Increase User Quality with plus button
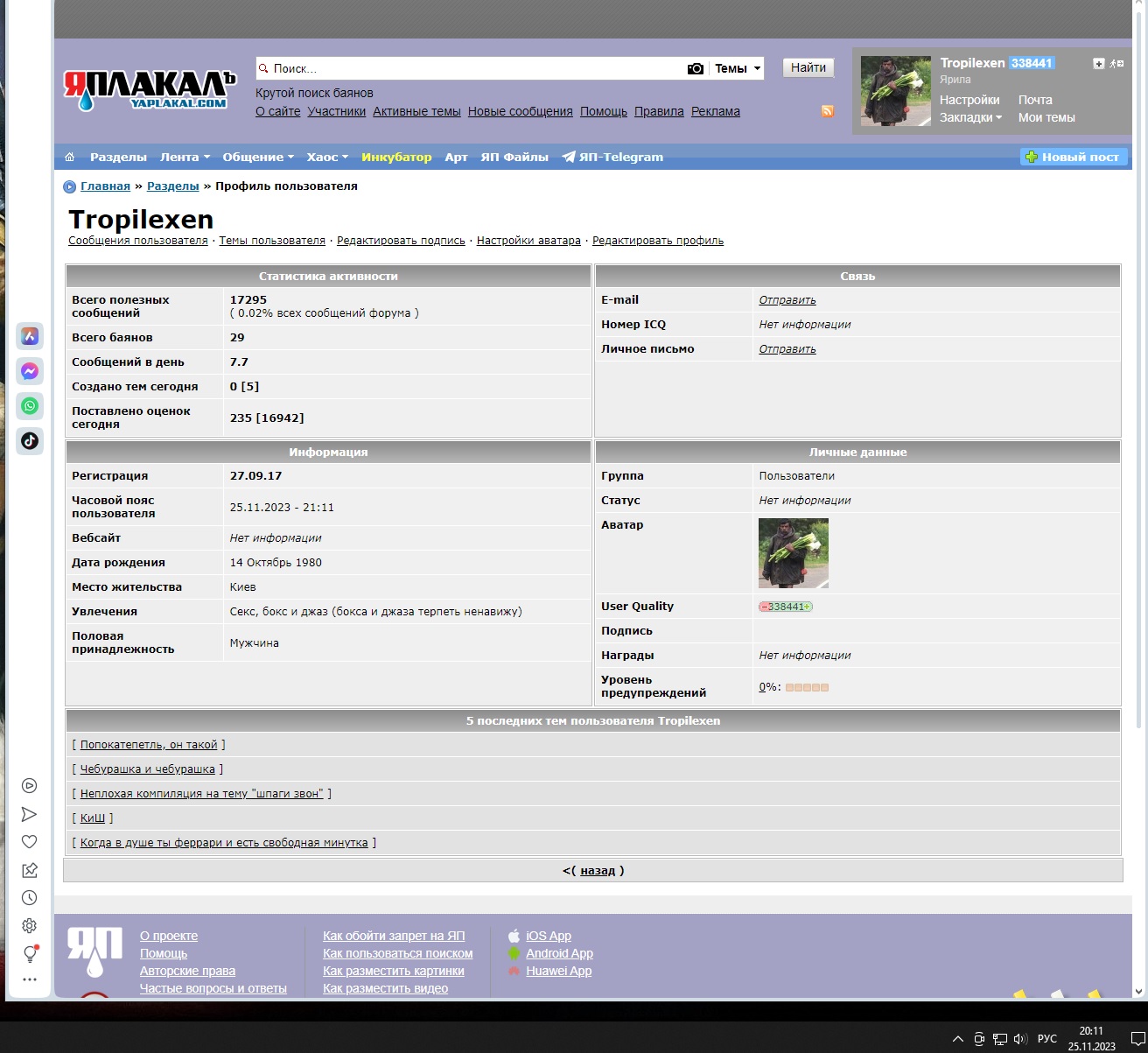The width and height of the screenshot is (1148, 1053). [807, 607]
